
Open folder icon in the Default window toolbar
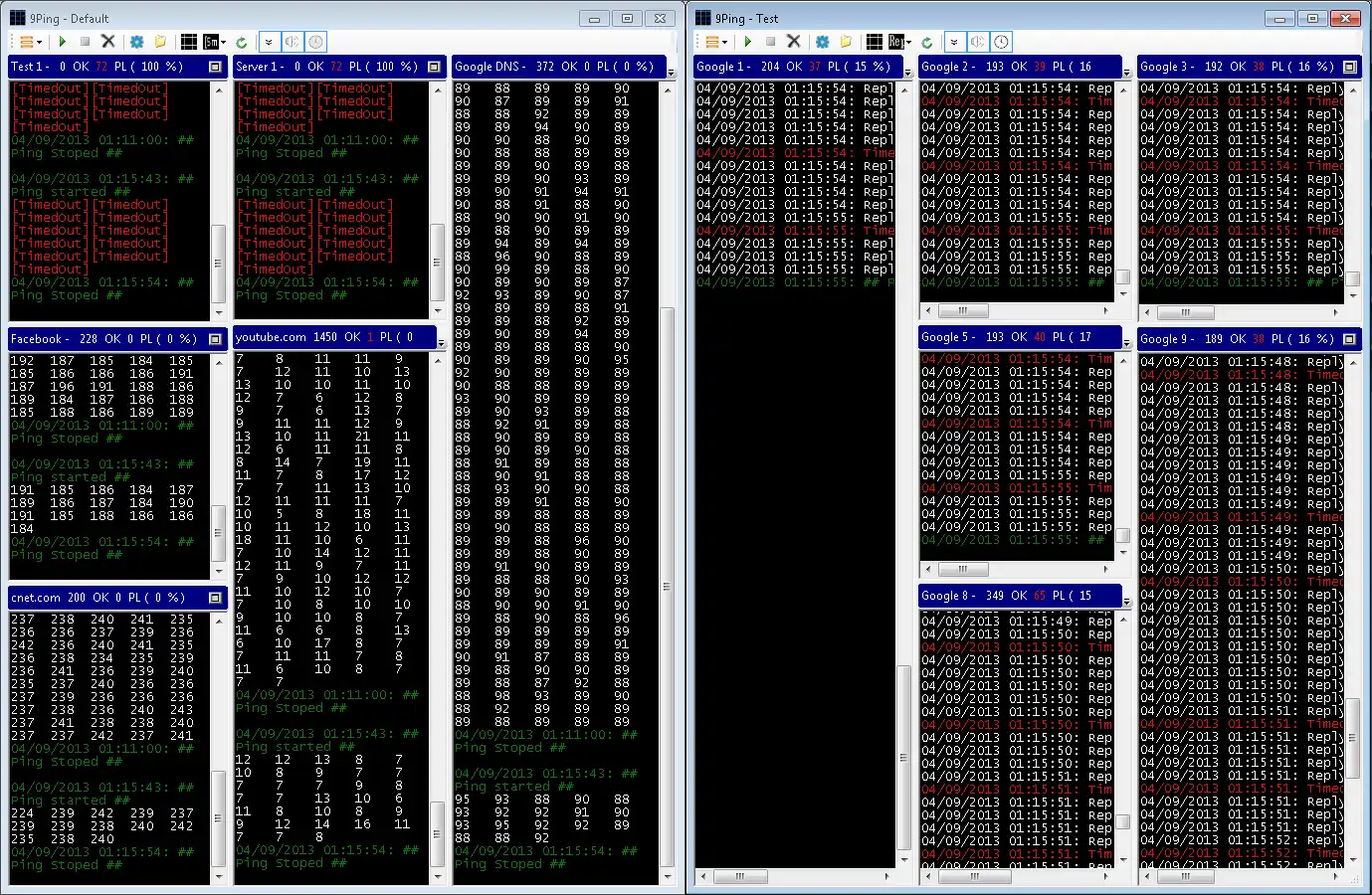[x=160, y=42]
